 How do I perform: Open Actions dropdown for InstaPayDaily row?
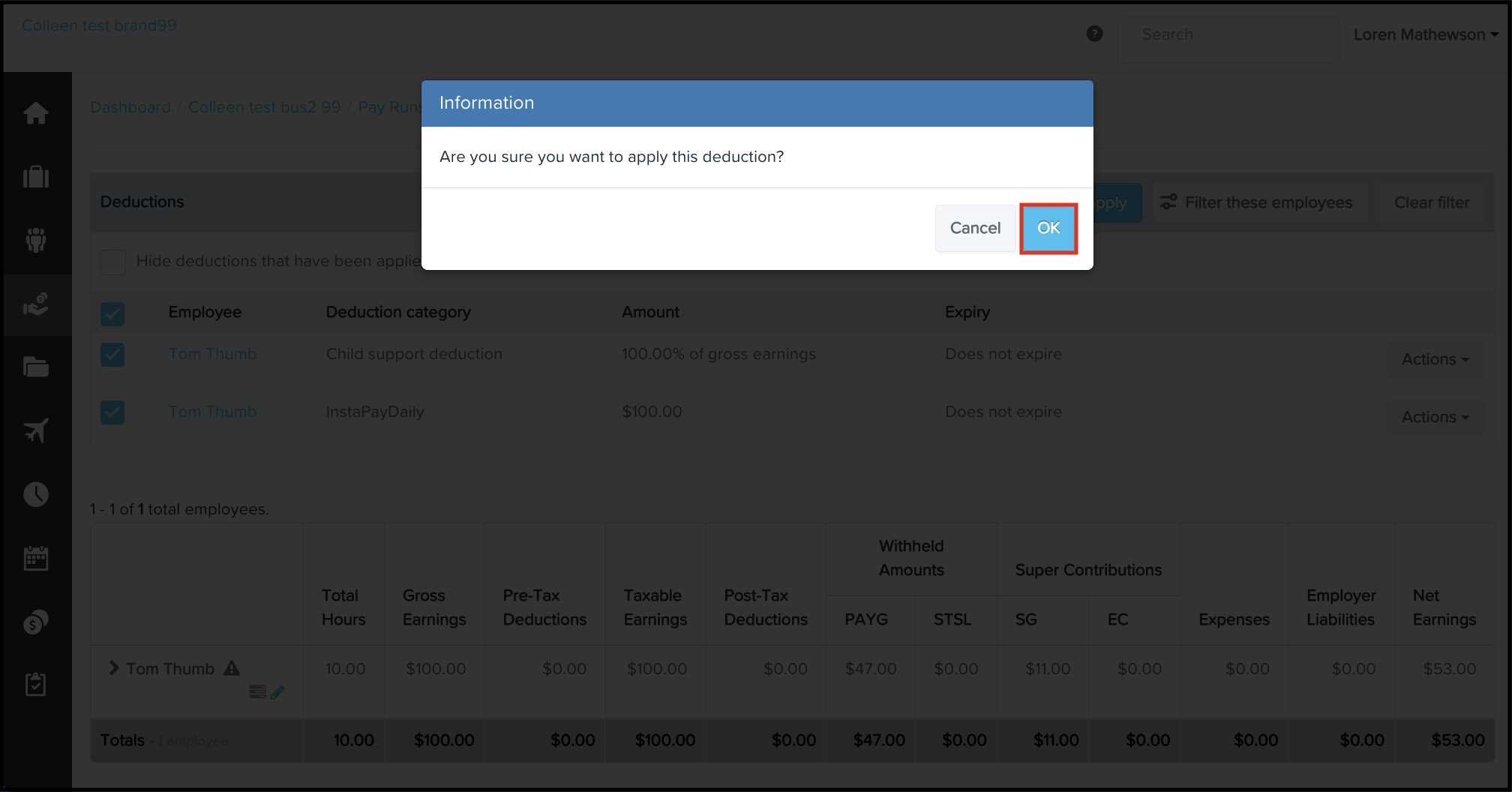coord(1434,417)
